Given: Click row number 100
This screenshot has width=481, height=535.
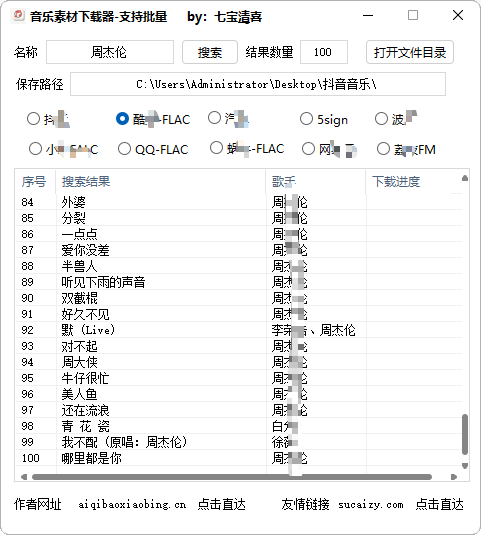Looking at the screenshot, I should point(31,459).
